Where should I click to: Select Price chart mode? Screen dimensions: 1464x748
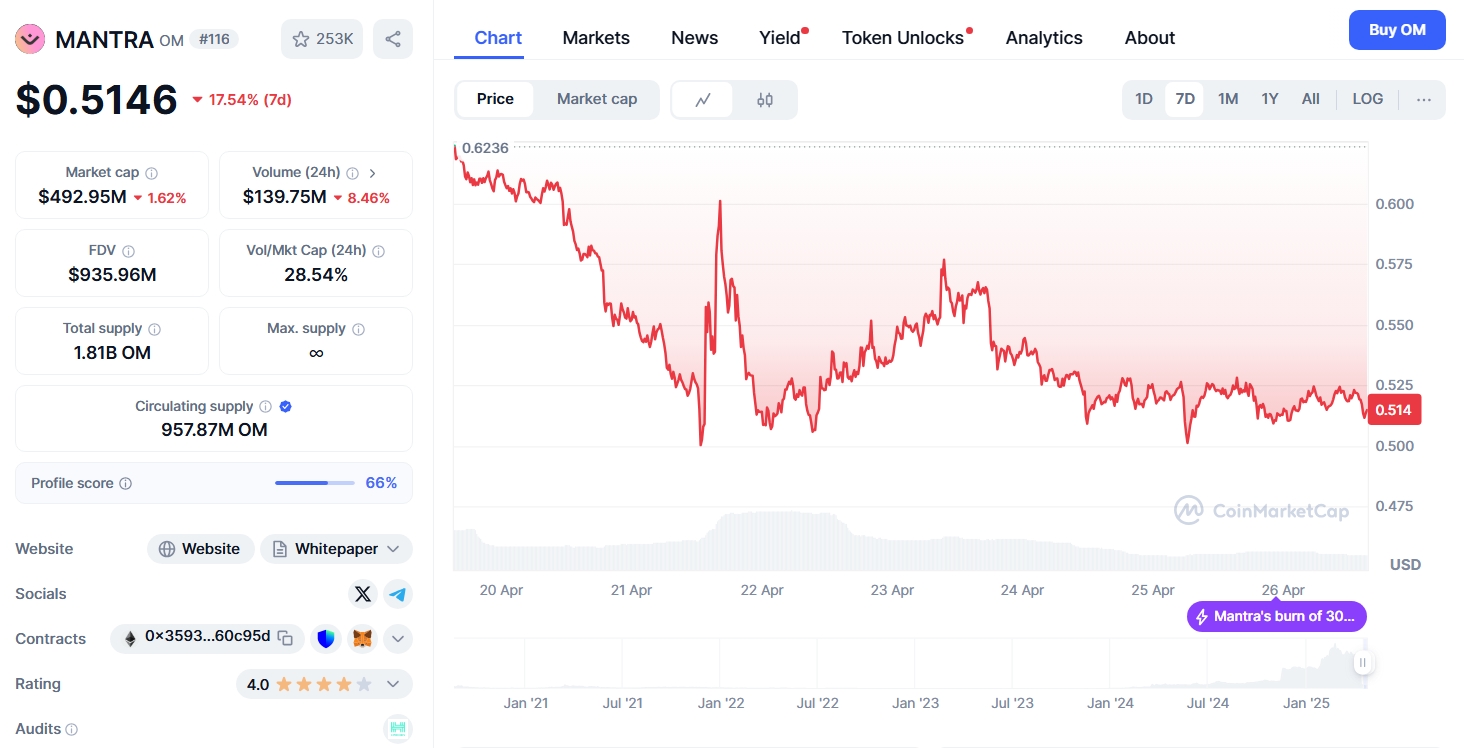point(495,99)
